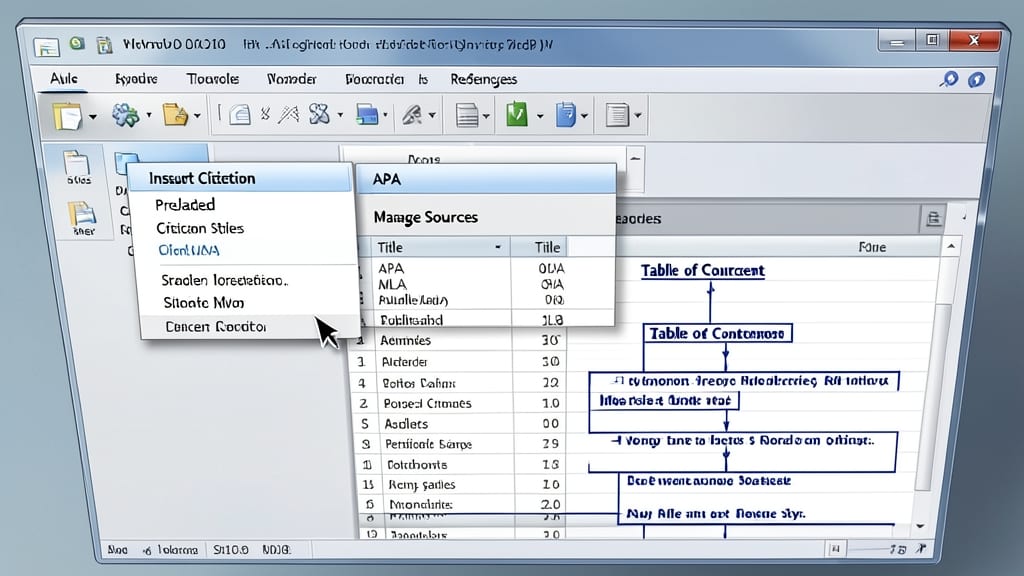This screenshot has height=576, width=1024.
Task: Open the dropdown arrow beside the paste clipboard icon
Action: coord(93,117)
